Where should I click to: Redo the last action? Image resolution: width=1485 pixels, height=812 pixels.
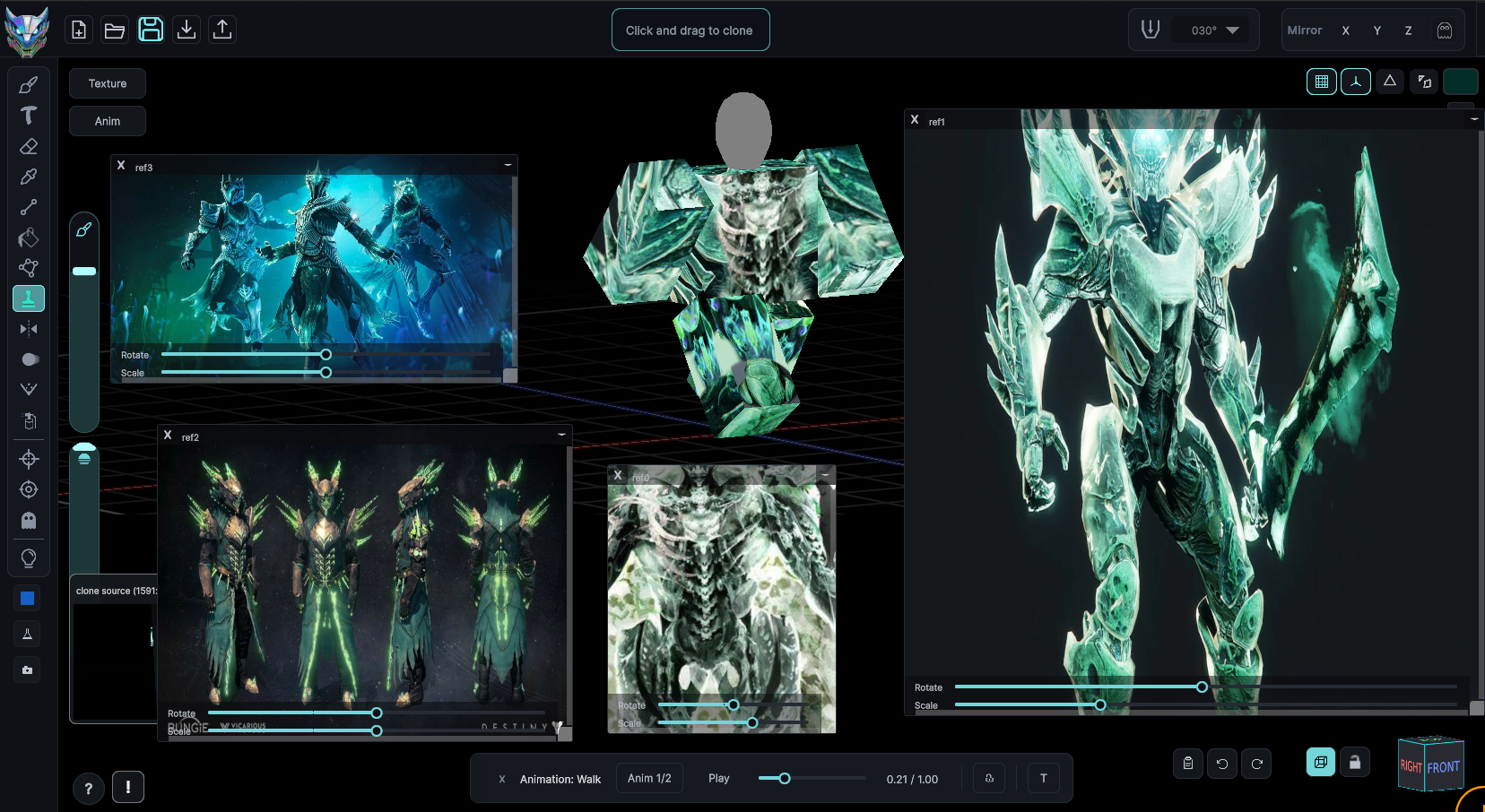(x=1257, y=764)
